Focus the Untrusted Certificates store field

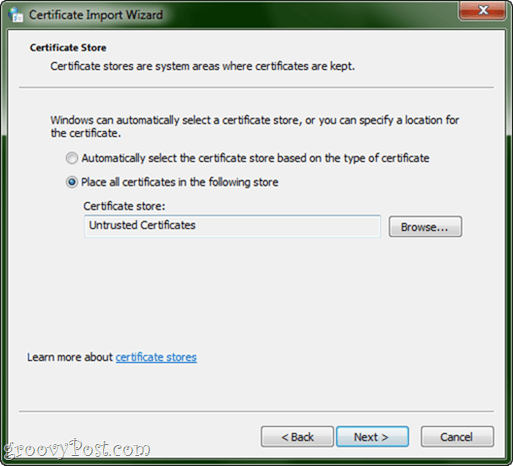232,226
